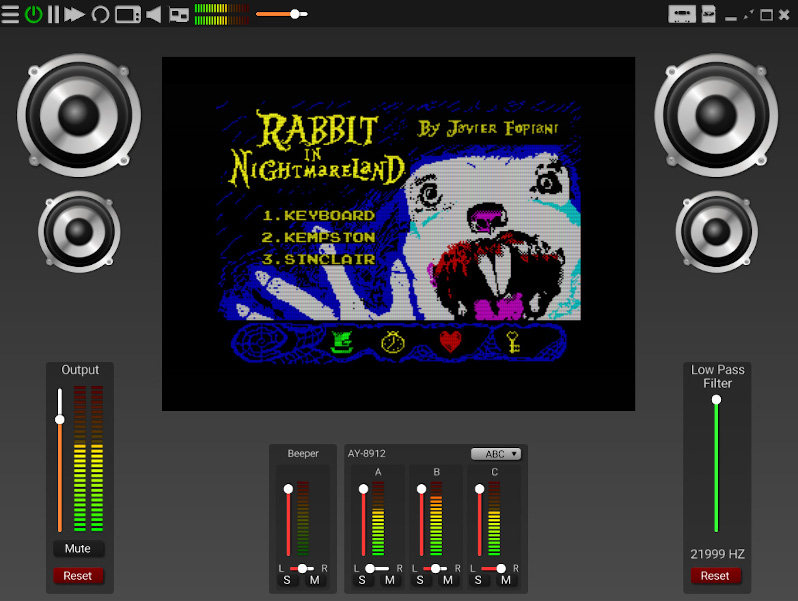Click the top toolbar stereo level meter

[x=221, y=14]
